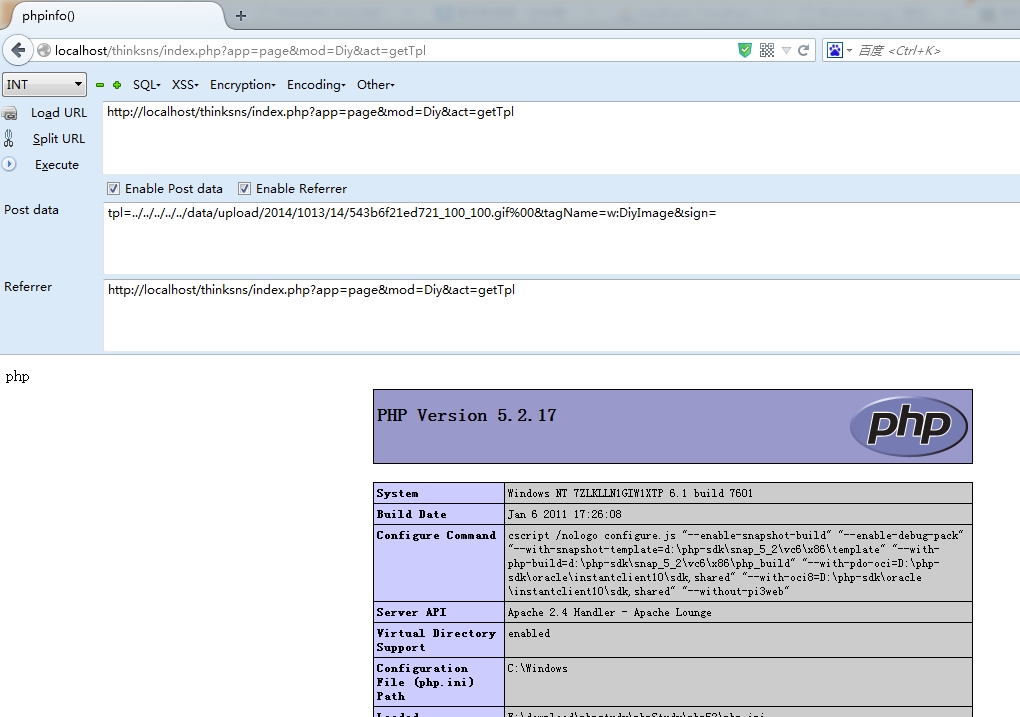Click the globe site identity icon
Screen dimensions: 1020x717
44,50
